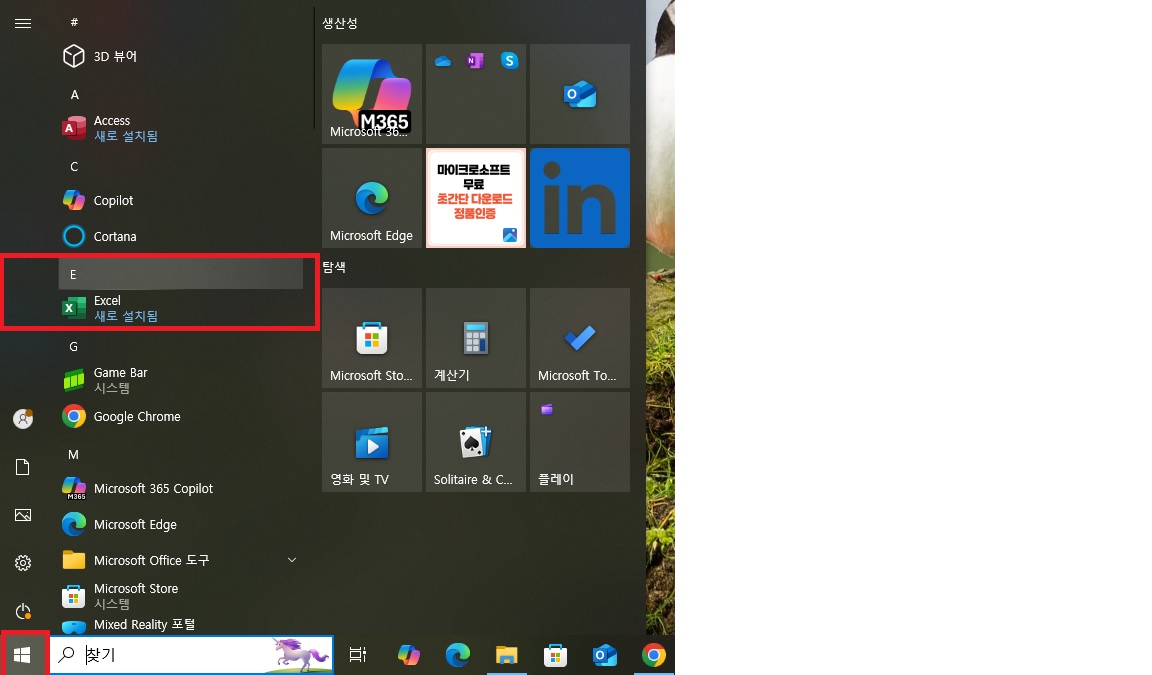Open File Explorer from the taskbar
Image resolution: width=1152 pixels, height=675 pixels.
click(x=507, y=654)
